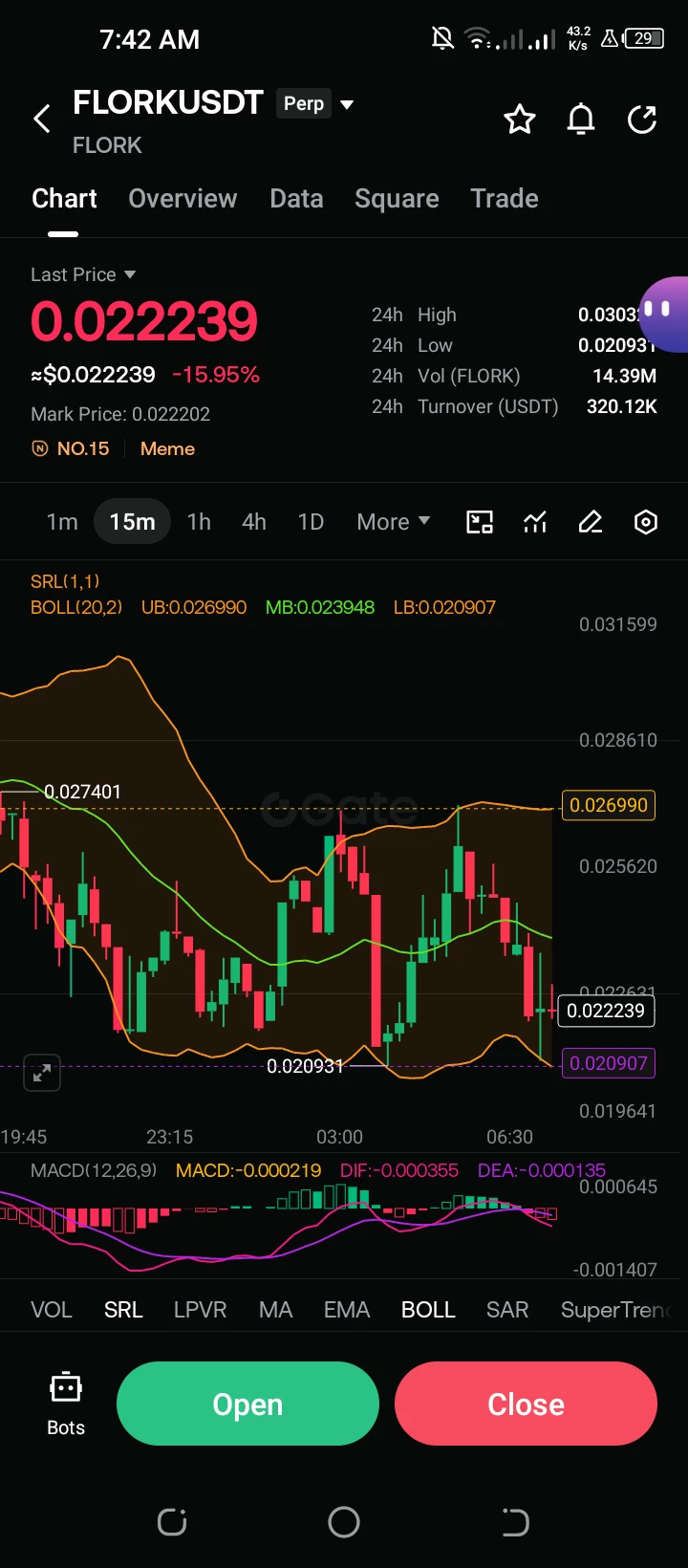Open chart settings hexagon icon
Viewport: 688px width, 1568px height.
tap(646, 522)
